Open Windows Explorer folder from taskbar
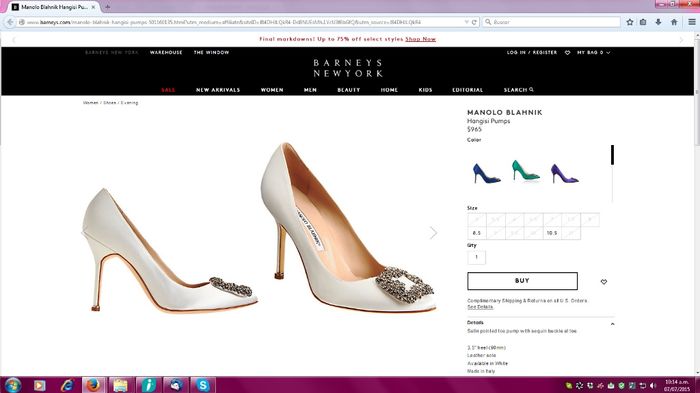 point(120,385)
